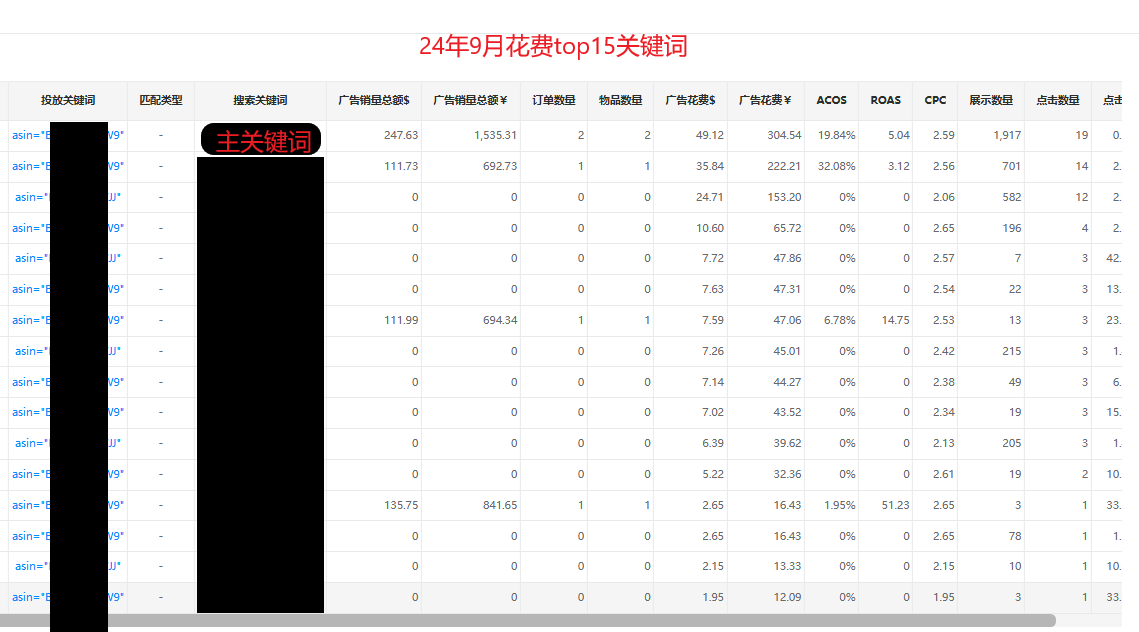Click the ROAS value 14.75
Screen dimensions: 1139x632
(x=896, y=320)
